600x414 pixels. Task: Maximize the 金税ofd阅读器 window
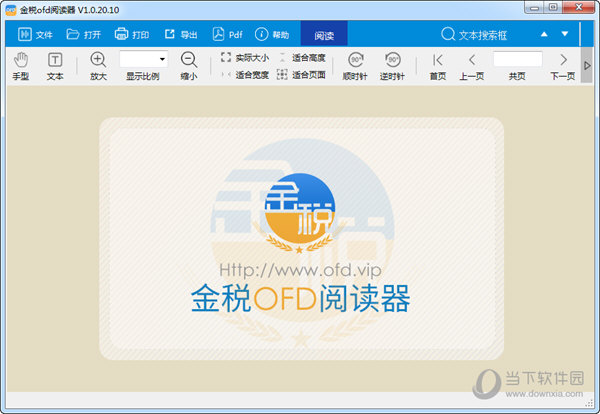[x=553, y=7]
